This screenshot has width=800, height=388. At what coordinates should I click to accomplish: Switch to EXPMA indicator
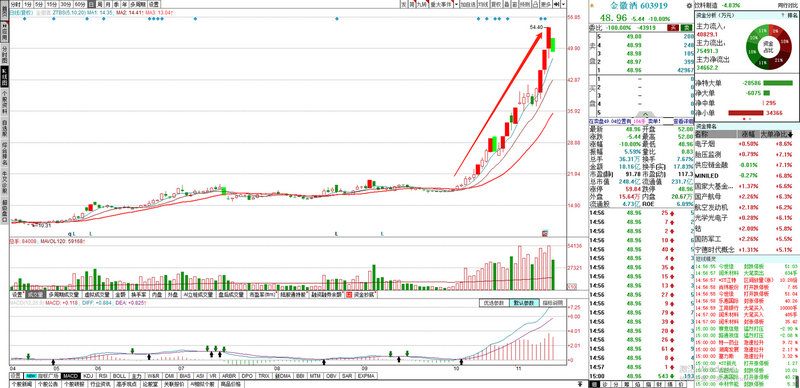click(366, 376)
